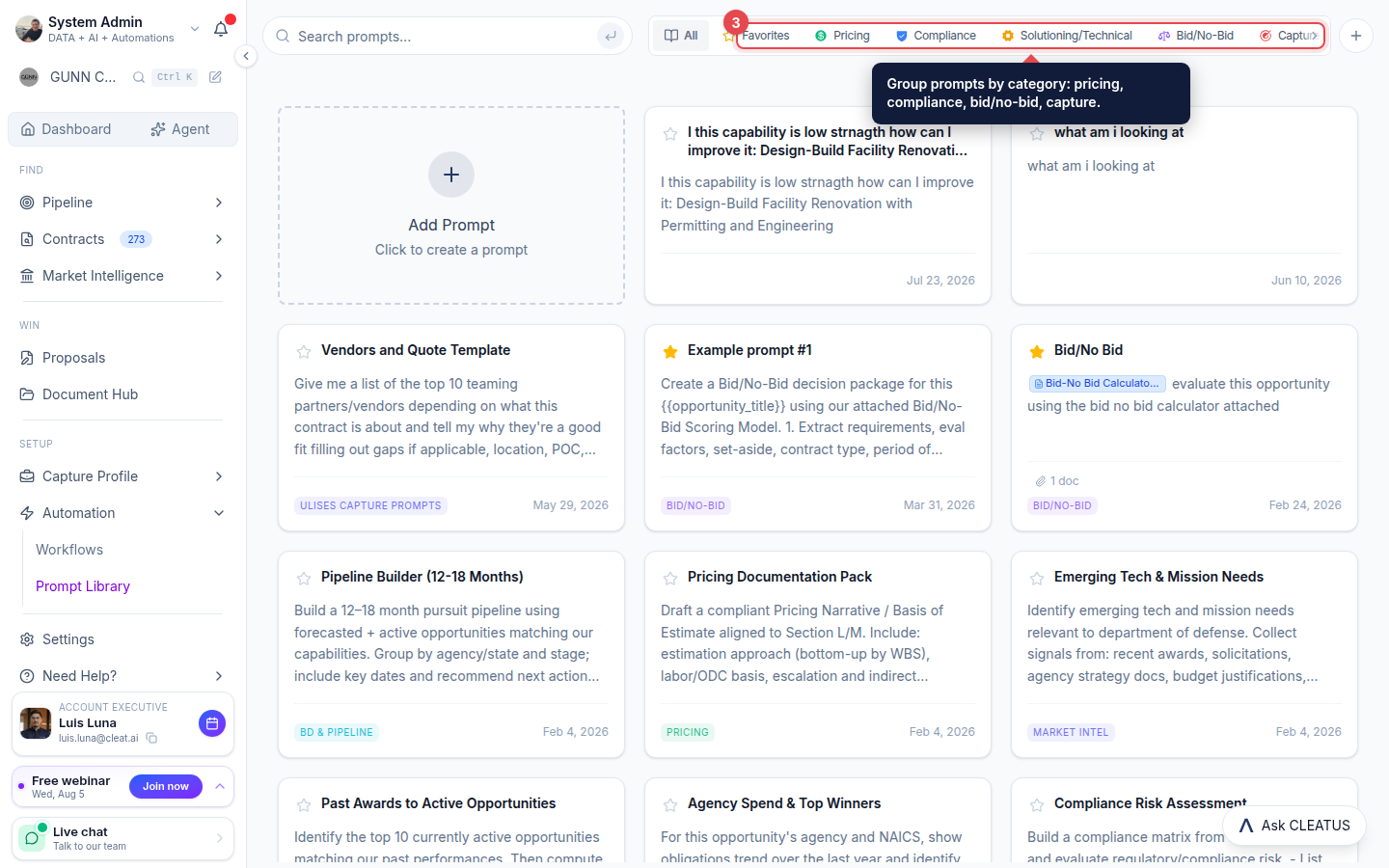Collapse the sidebar with the arrow button

click(246, 56)
